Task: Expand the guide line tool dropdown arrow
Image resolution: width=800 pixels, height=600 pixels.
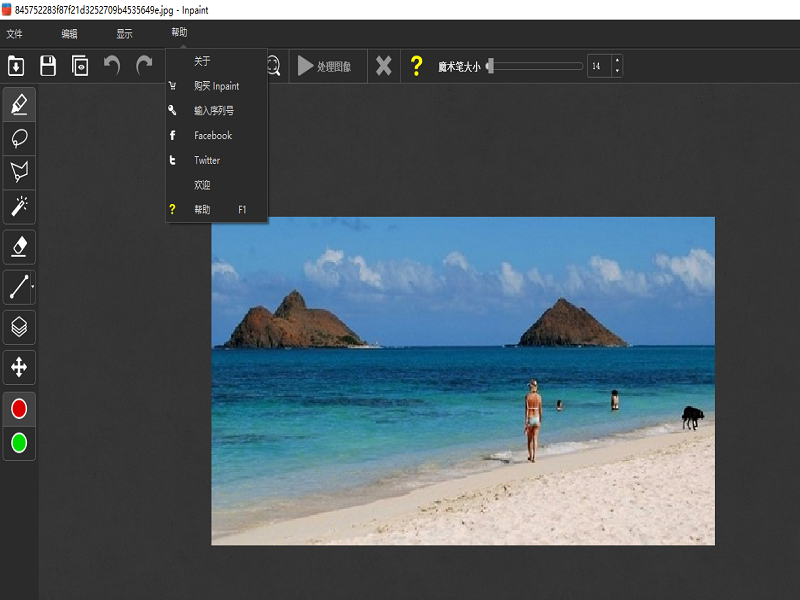Action: 33,288
